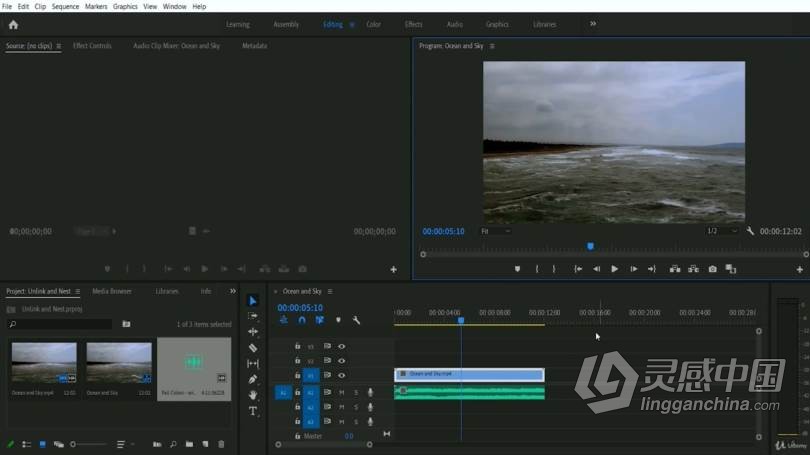This screenshot has height=455, width=810.
Task: Select the Razor tool
Action: (x=253, y=348)
